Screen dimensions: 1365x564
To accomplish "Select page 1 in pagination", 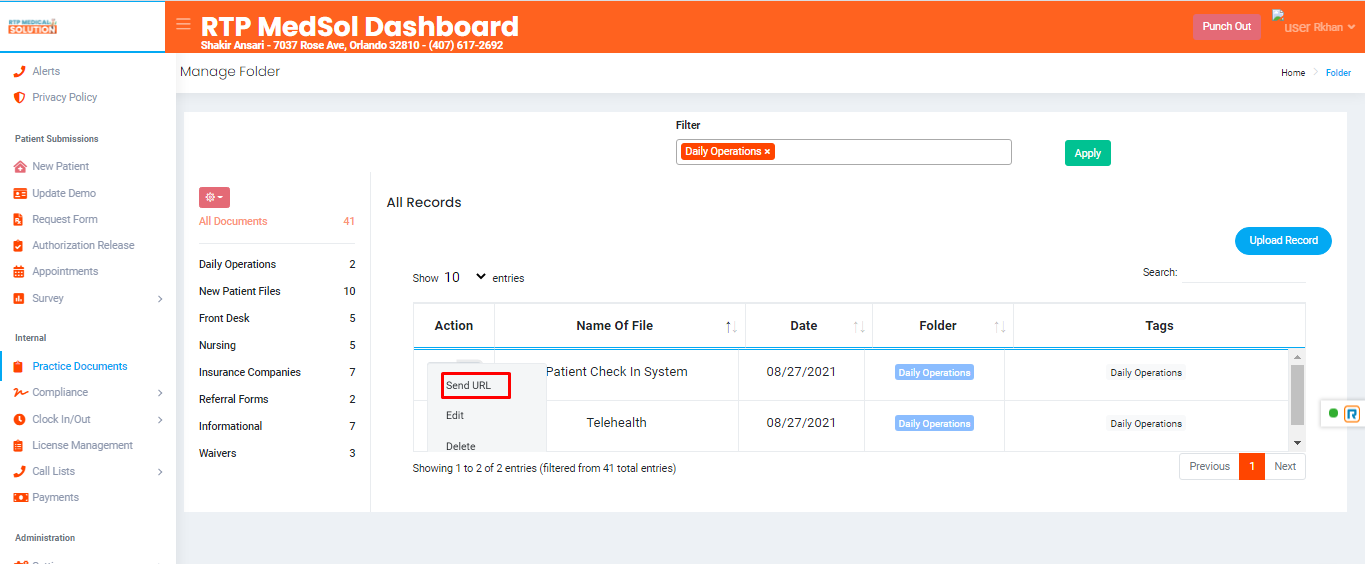I will coord(1252,466).
